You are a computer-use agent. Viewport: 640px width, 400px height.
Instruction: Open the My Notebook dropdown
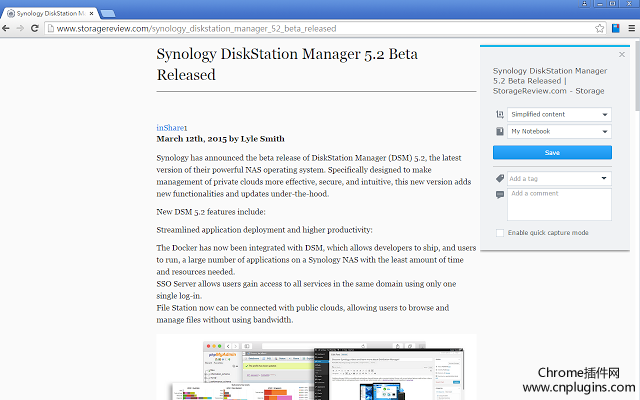click(559, 131)
